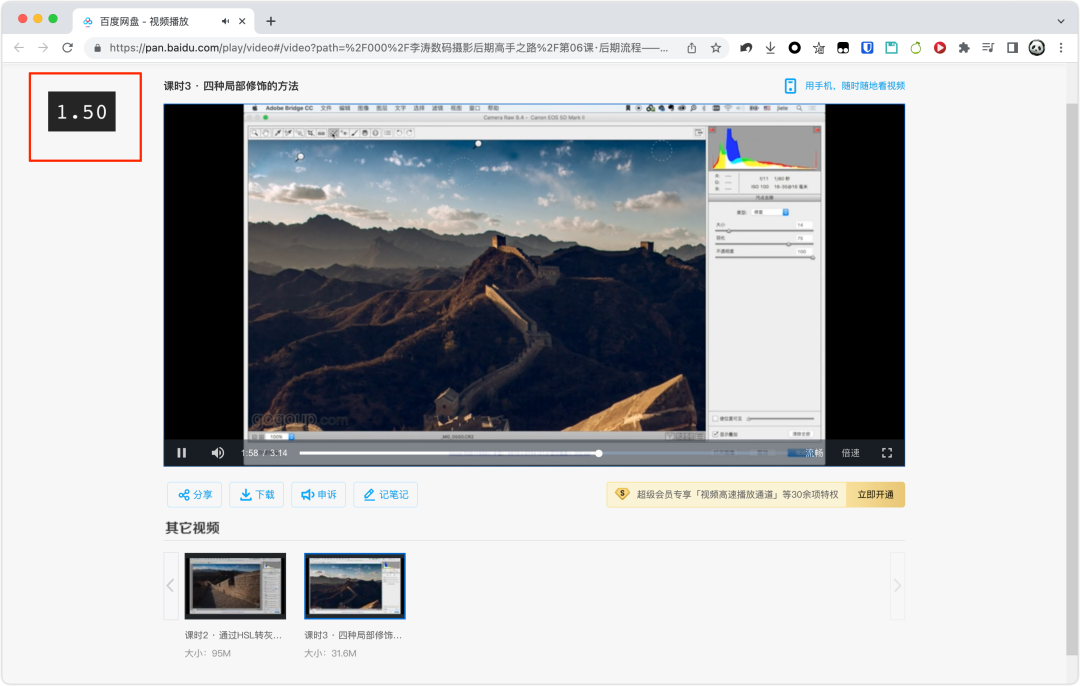Click 立即开通 membership button
This screenshot has width=1080, height=686.
pyautogui.click(x=875, y=495)
